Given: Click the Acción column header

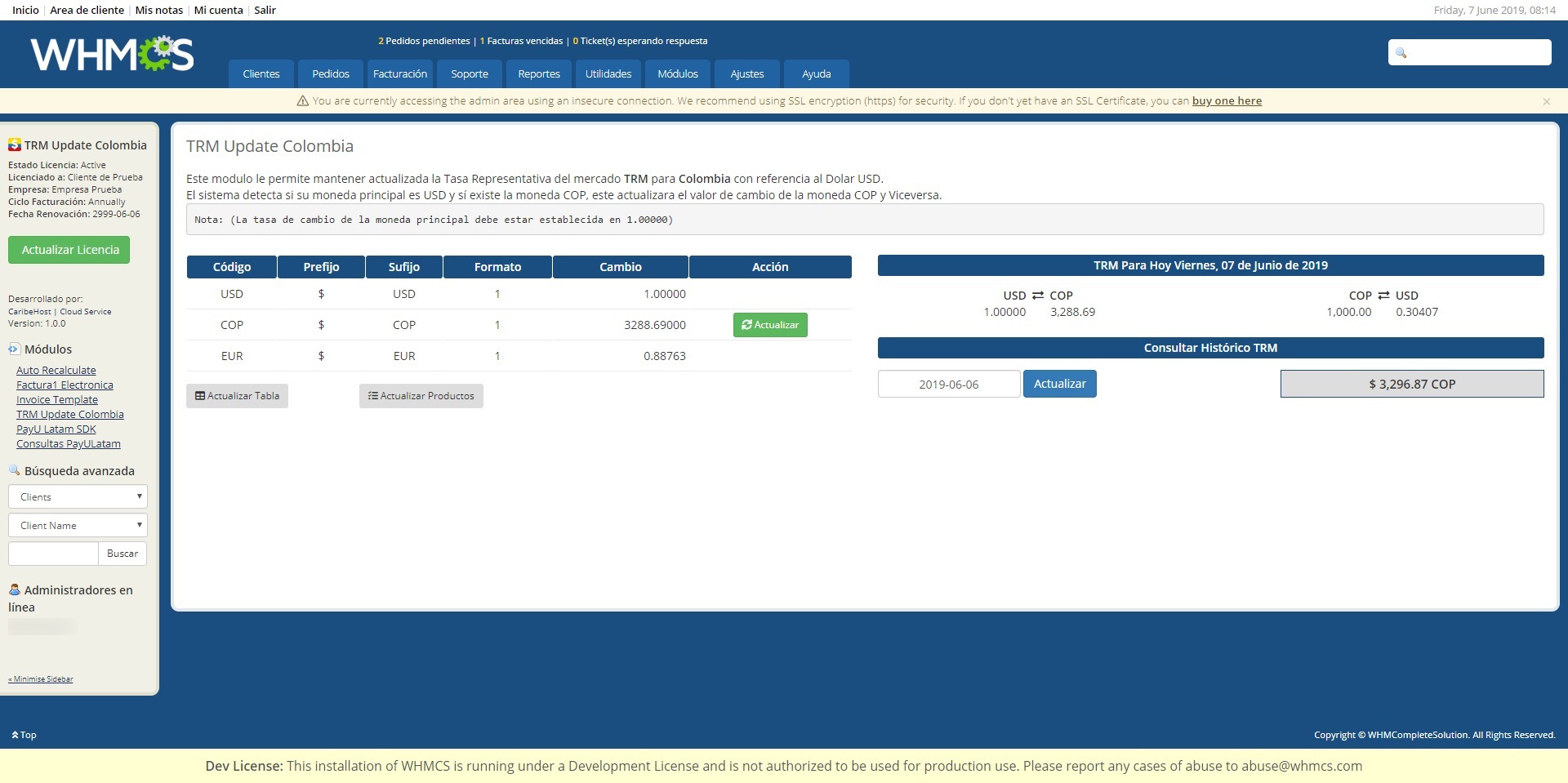Looking at the screenshot, I should (770, 267).
